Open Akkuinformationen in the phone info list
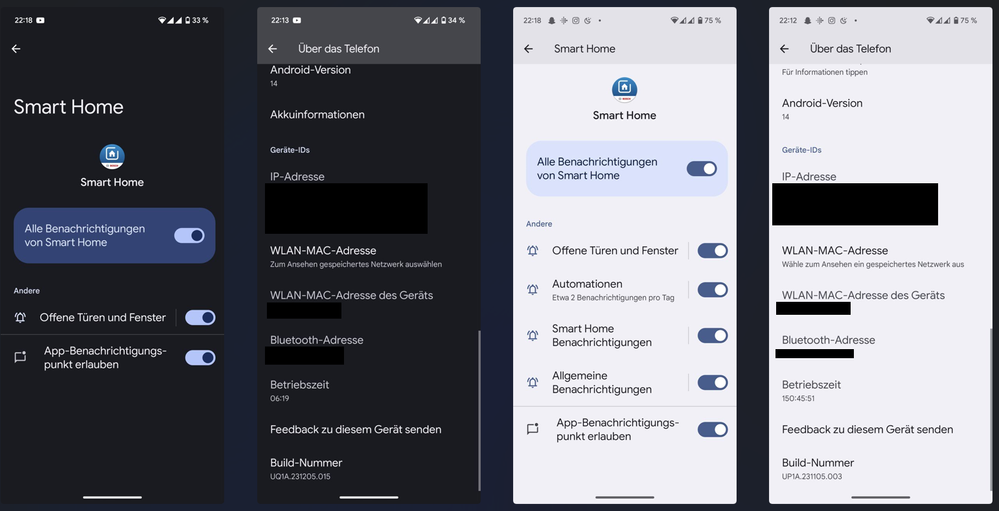The height and width of the screenshot is (511, 999). point(317,115)
